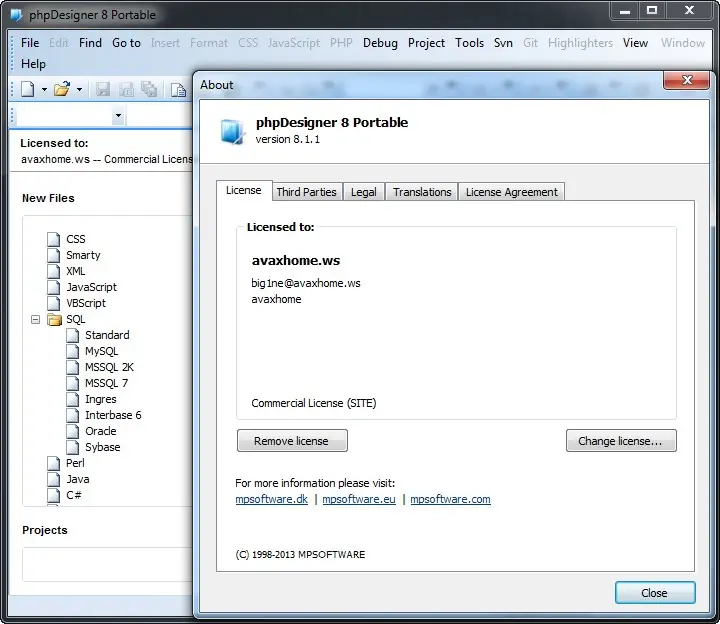Click the Standard SQL file icon

tap(73, 335)
